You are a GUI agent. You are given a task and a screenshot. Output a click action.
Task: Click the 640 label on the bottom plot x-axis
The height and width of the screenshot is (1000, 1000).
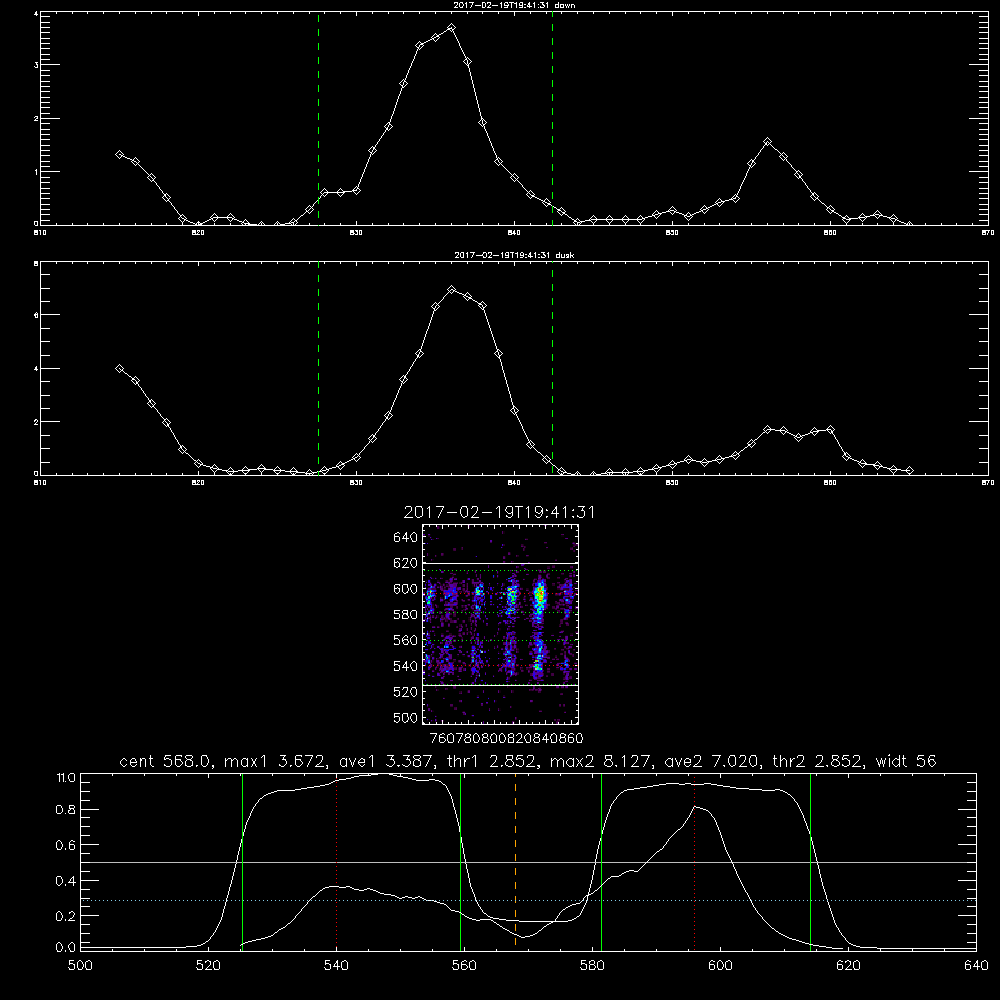click(x=976, y=965)
